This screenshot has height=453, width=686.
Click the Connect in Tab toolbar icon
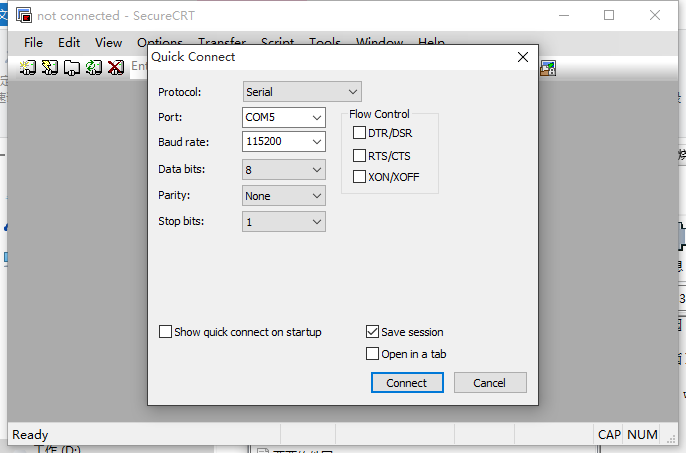click(72, 67)
